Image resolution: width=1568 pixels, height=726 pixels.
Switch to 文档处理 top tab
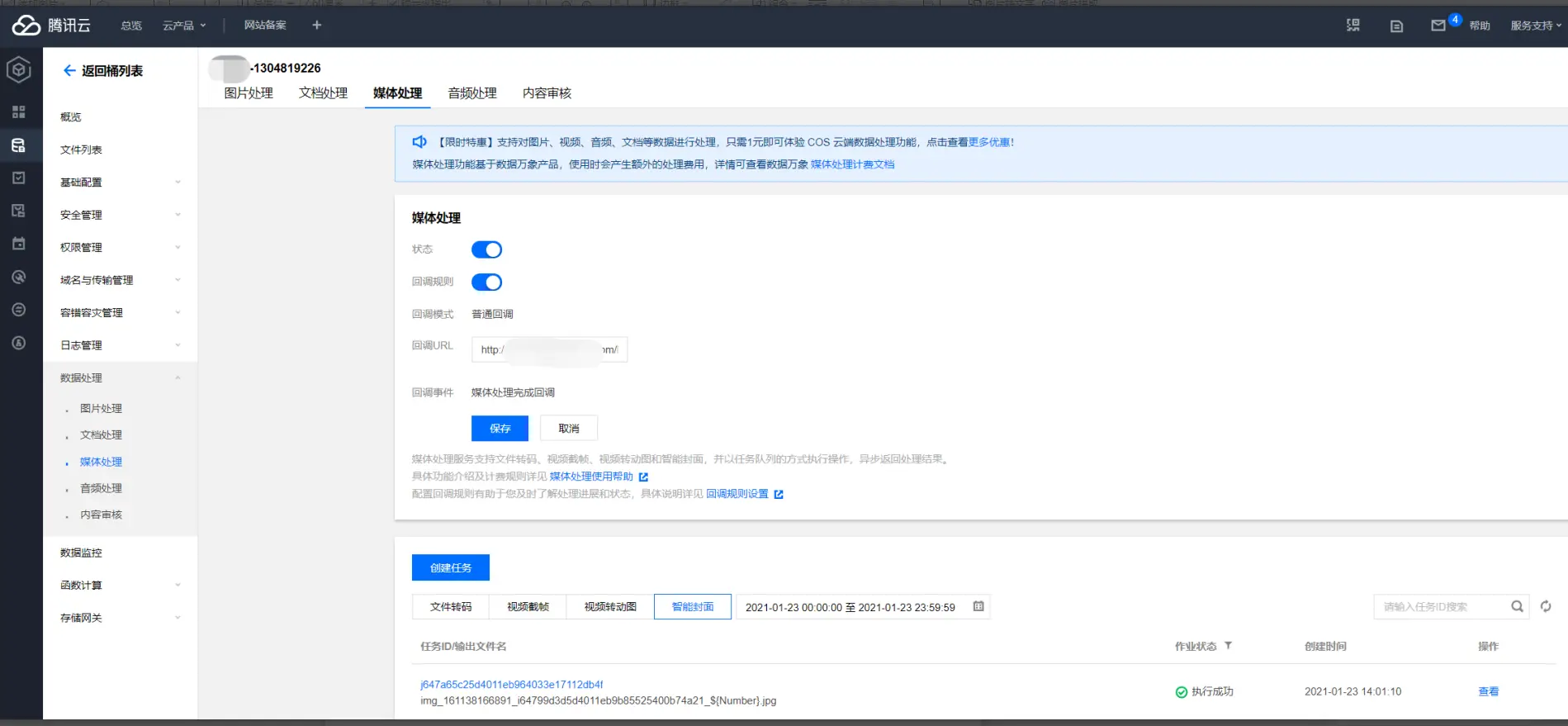coord(323,93)
